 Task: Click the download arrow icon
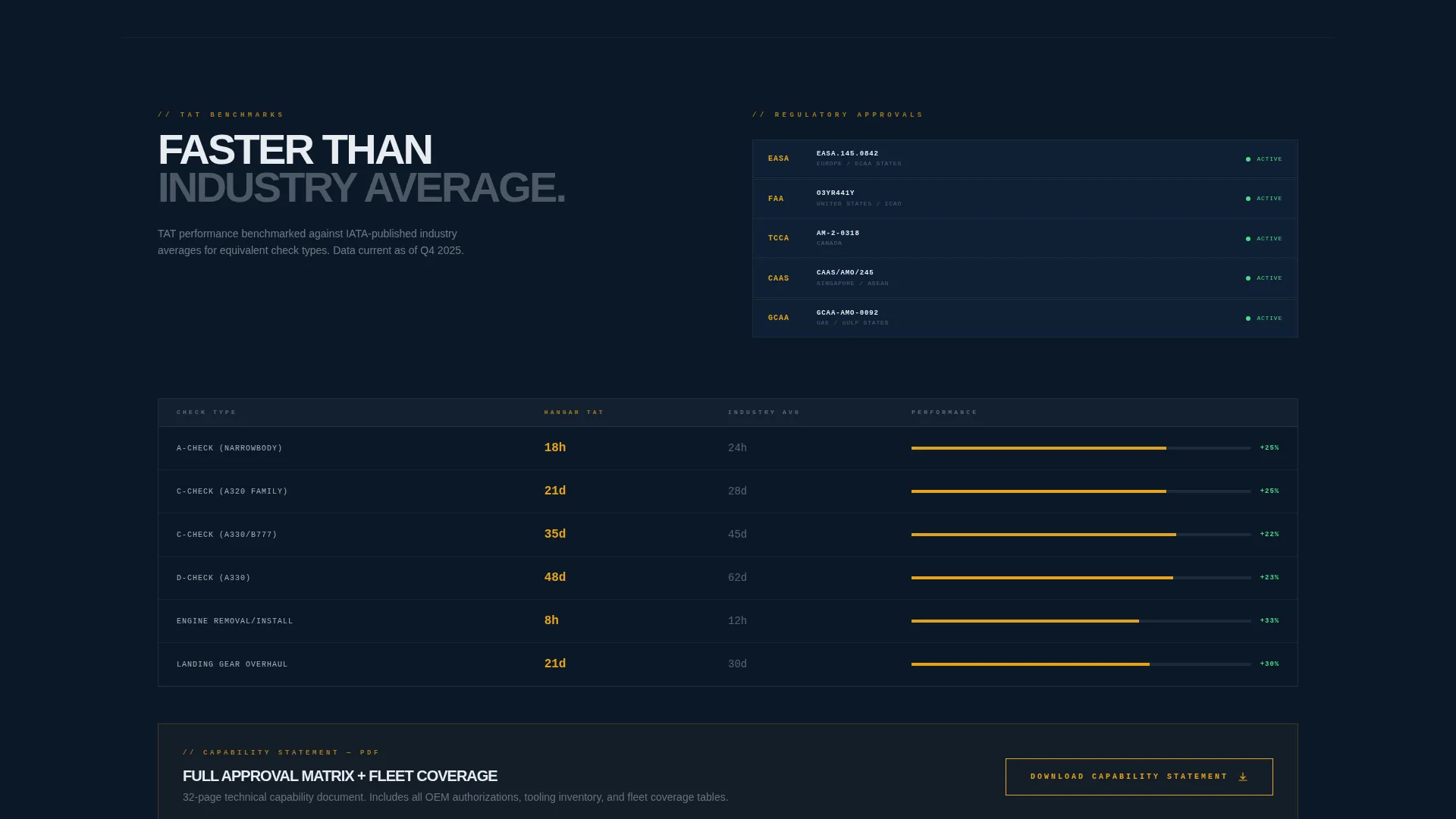click(x=1243, y=777)
